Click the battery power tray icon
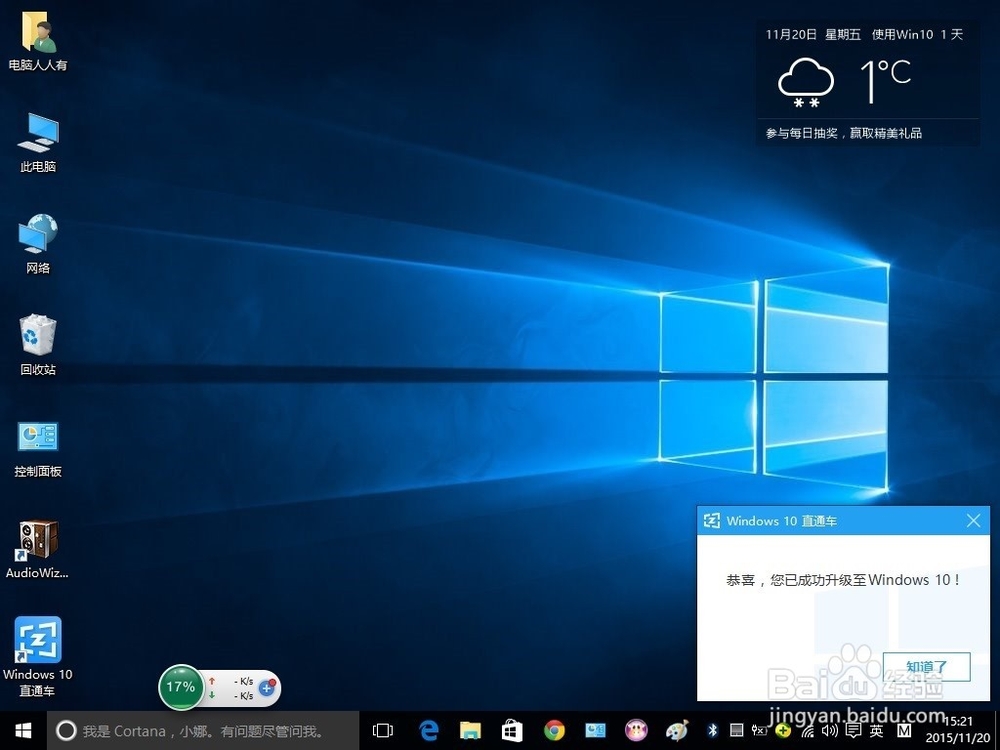This screenshot has height=750, width=1000. pyautogui.click(x=760, y=730)
